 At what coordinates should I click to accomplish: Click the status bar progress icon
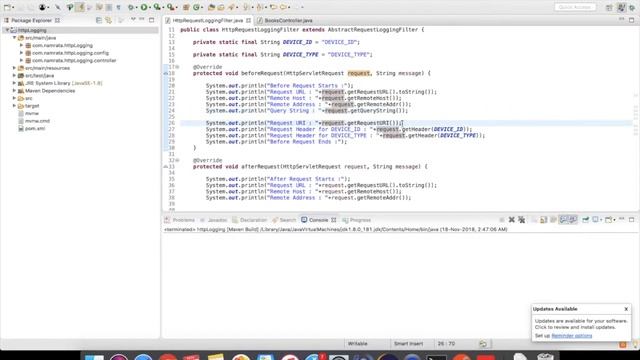point(483,344)
